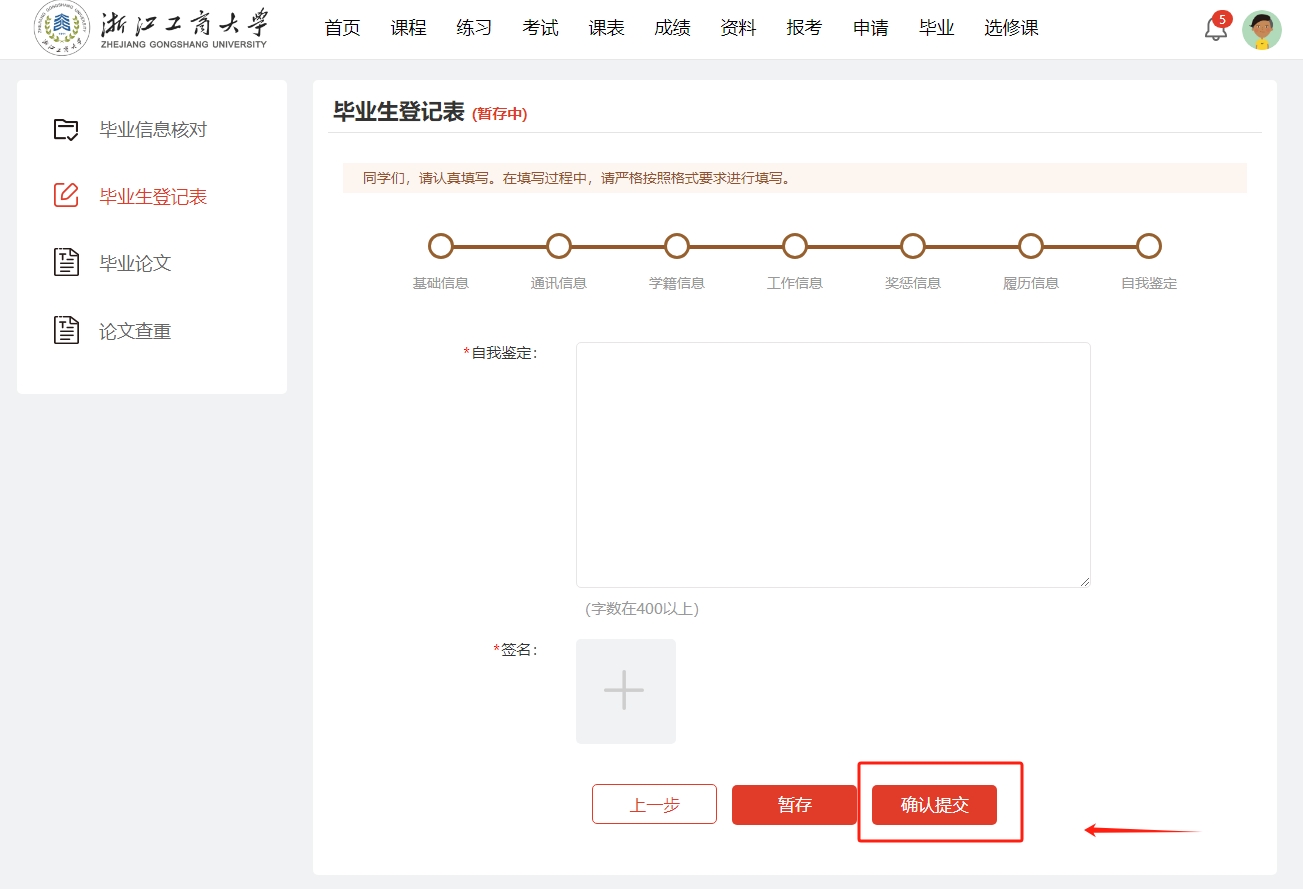Click the 毕业信息核对 folder icon
This screenshot has width=1303, height=889.
[66, 130]
